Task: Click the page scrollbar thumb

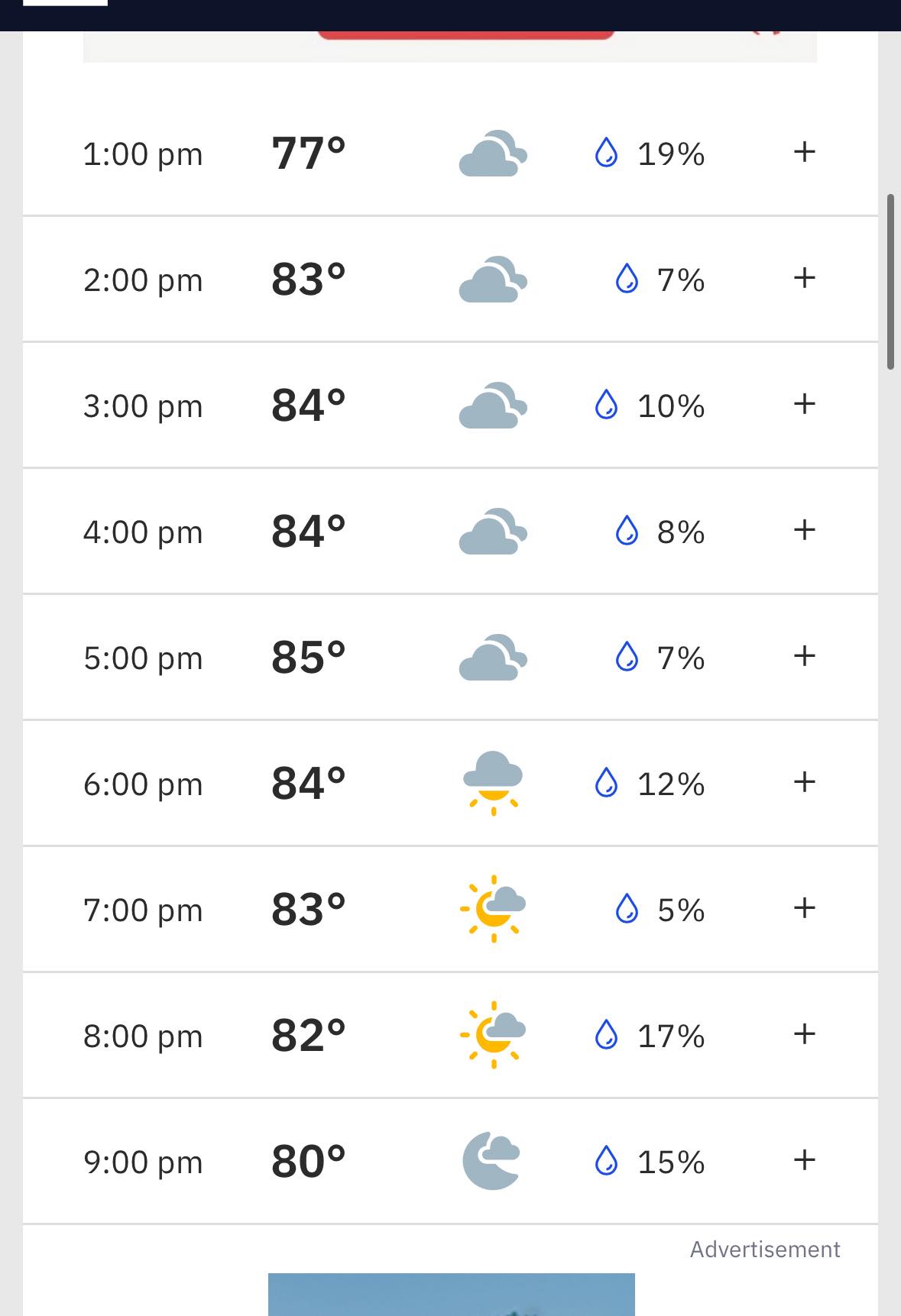Action: [890, 282]
